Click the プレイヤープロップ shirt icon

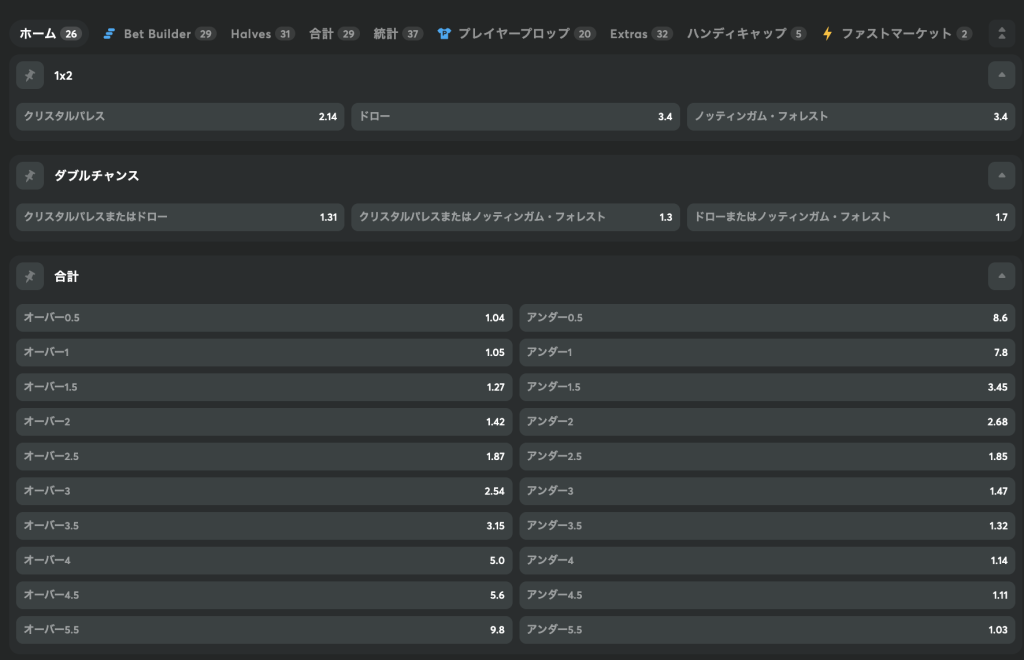click(444, 34)
